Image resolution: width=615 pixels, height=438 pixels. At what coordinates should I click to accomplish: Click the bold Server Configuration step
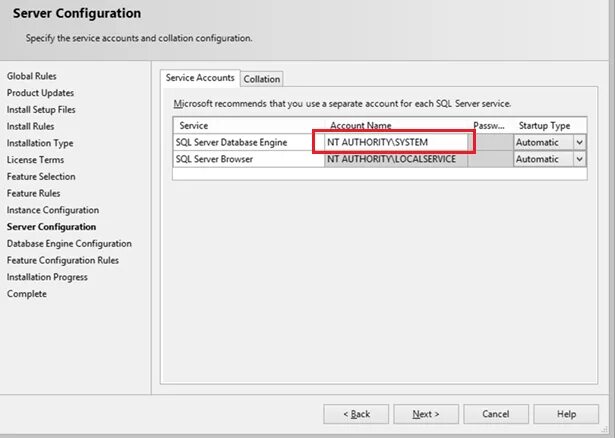(51, 227)
